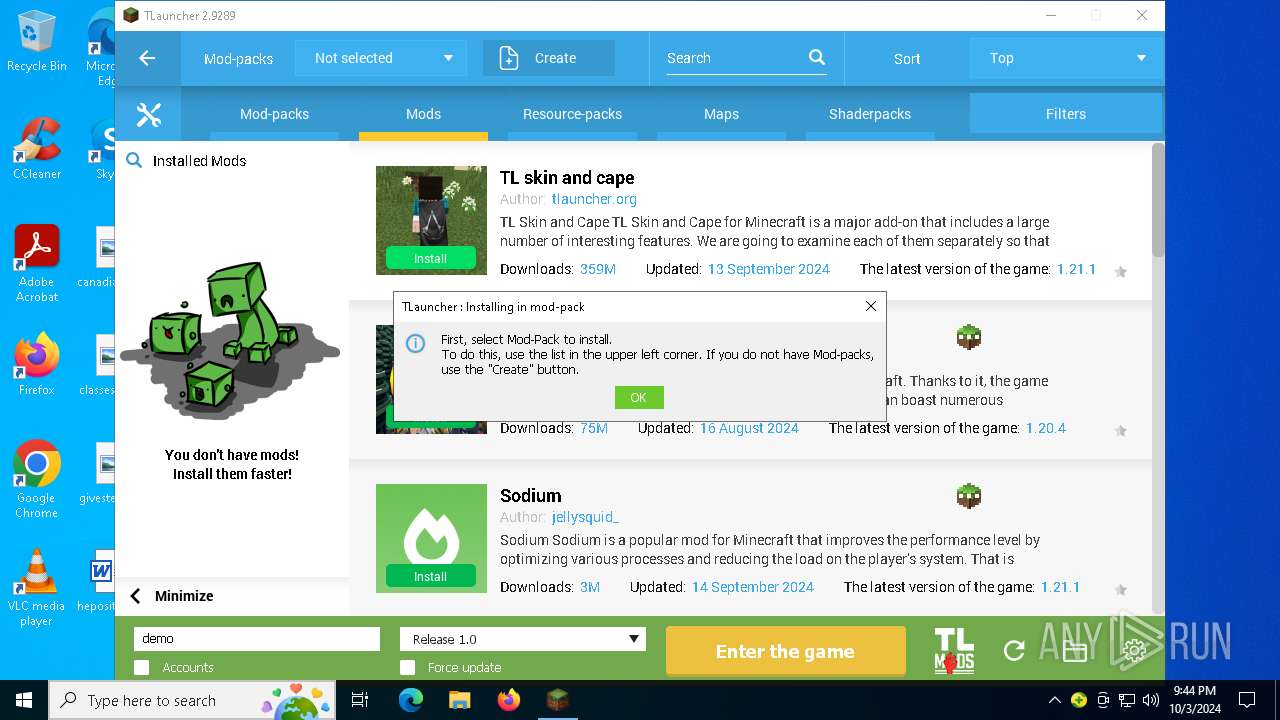
Task: Open the jellysquid_ author link
Action: [x=585, y=517]
